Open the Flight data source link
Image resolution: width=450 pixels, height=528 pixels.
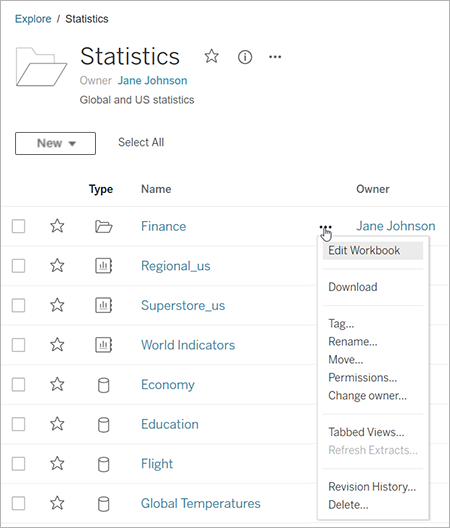tap(157, 464)
